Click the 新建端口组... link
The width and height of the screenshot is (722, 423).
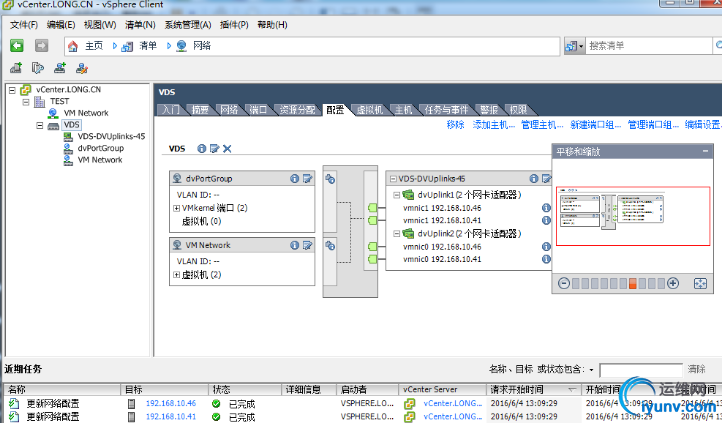tap(595, 125)
